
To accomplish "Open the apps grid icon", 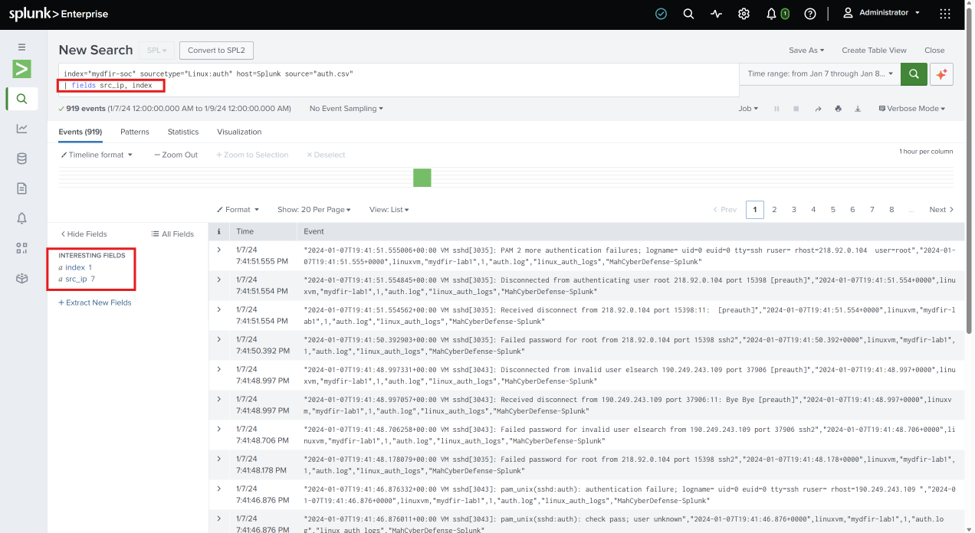I will (945, 14).
